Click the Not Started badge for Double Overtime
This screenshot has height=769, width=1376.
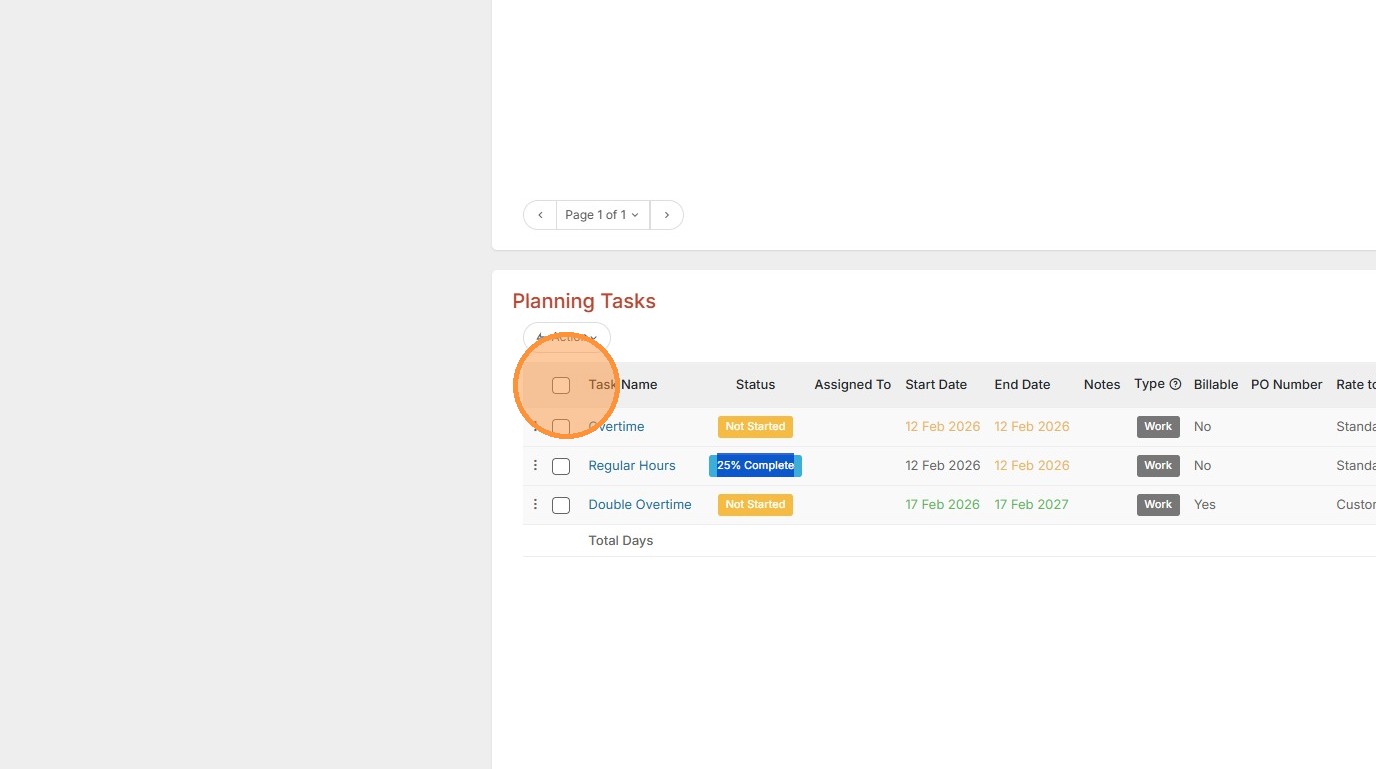tap(755, 505)
